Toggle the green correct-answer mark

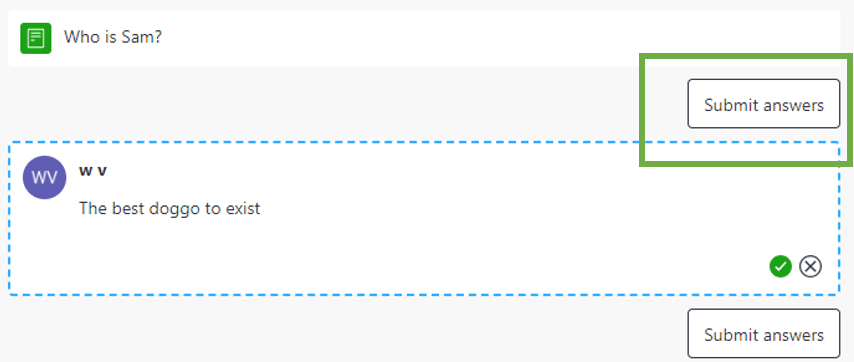pos(780,267)
